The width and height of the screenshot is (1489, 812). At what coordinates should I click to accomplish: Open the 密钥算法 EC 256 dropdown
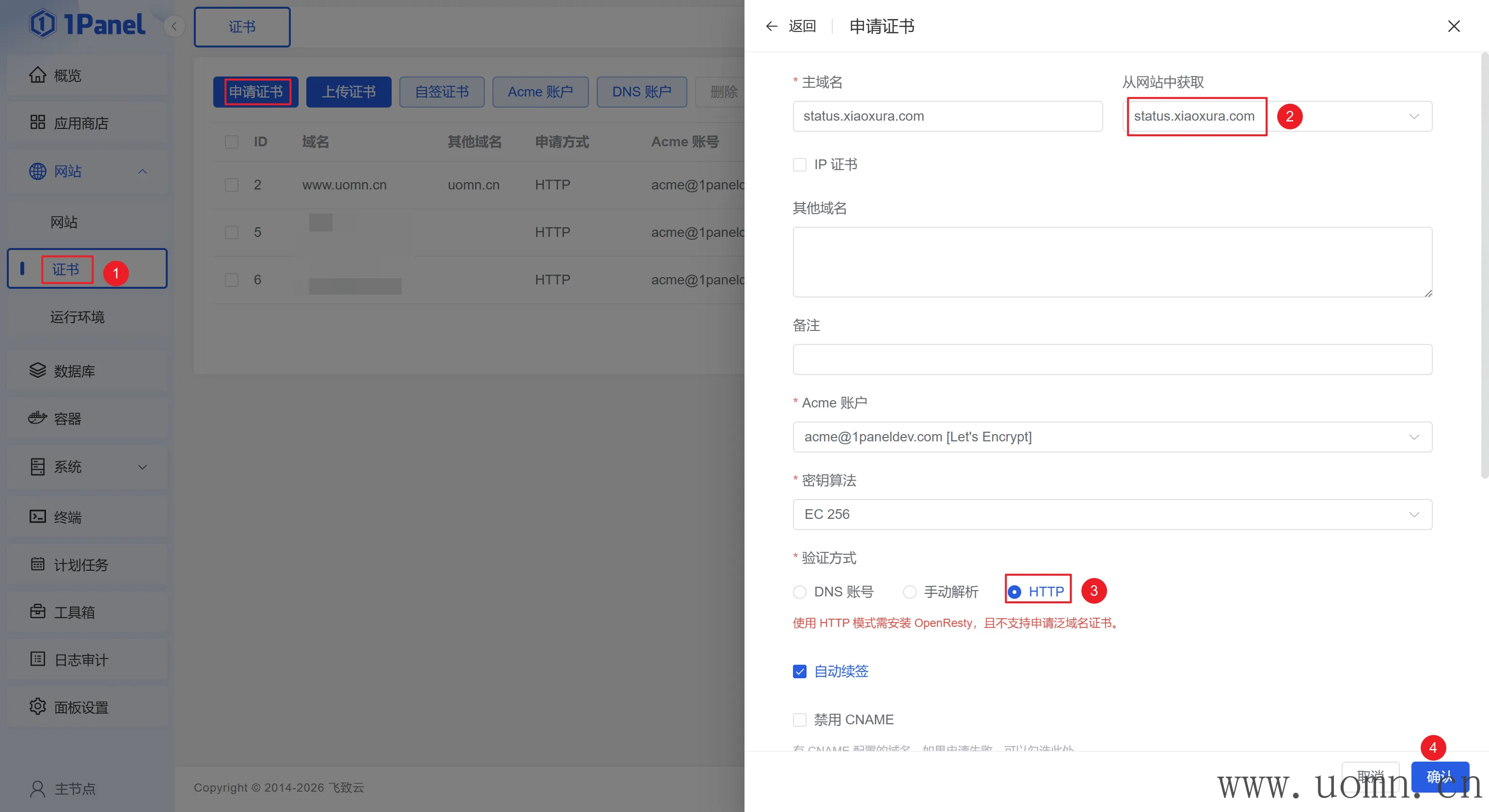[x=1111, y=515]
